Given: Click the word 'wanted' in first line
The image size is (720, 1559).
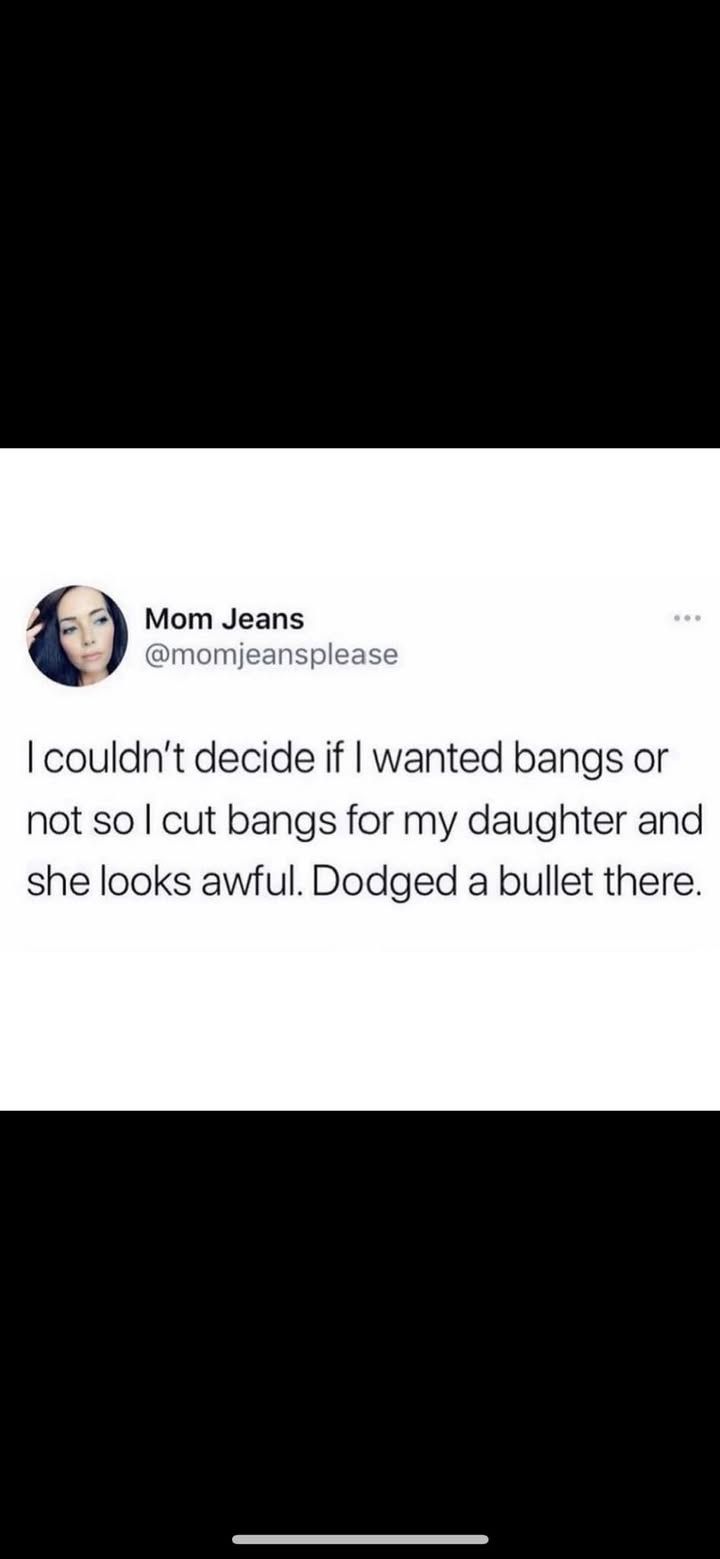Looking at the screenshot, I should pyautogui.click(x=442, y=760).
